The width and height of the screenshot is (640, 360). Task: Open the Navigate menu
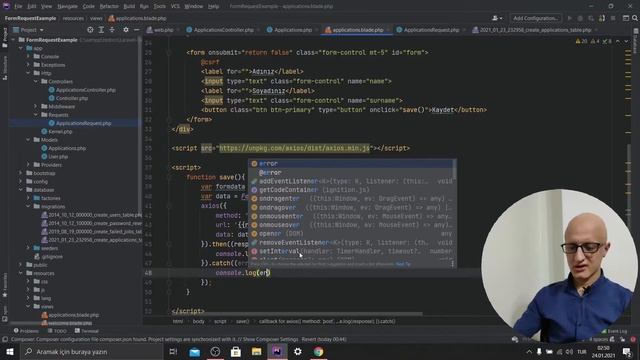(x=67, y=7)
